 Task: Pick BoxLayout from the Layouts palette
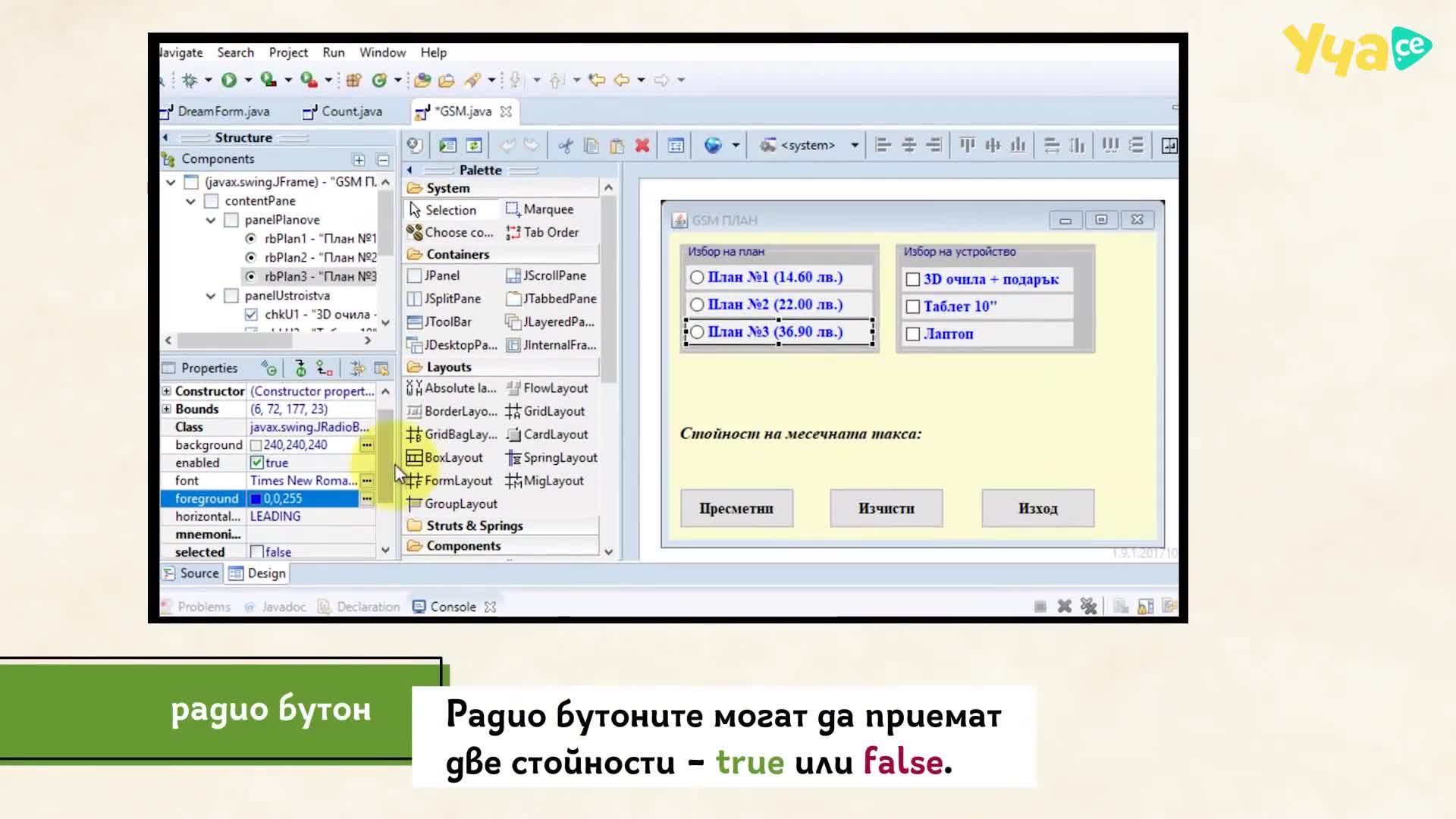click(x=445, y=457)
